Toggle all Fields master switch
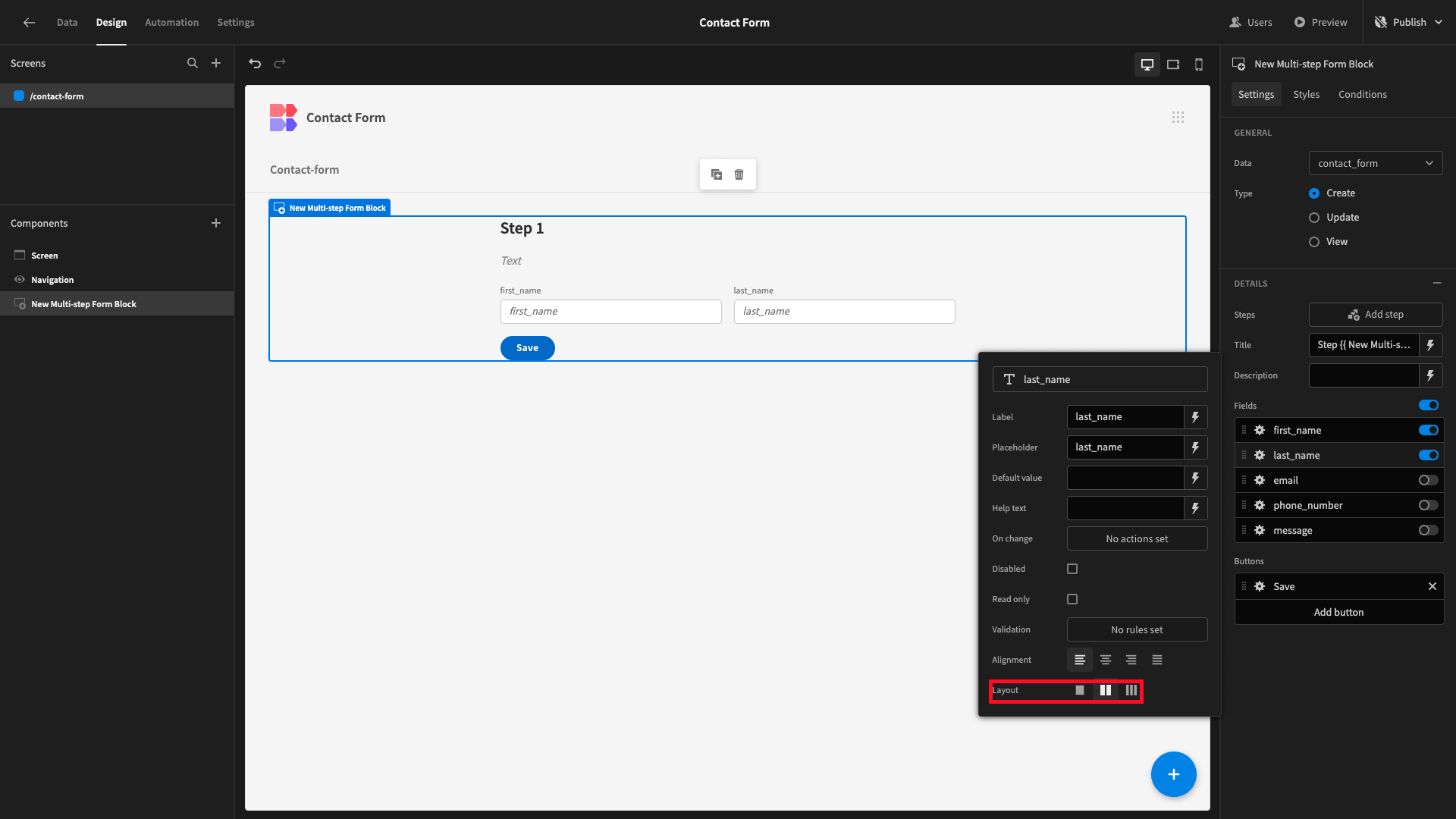The height and width of the screenshot is (819, 1456). pos(1429,405)
